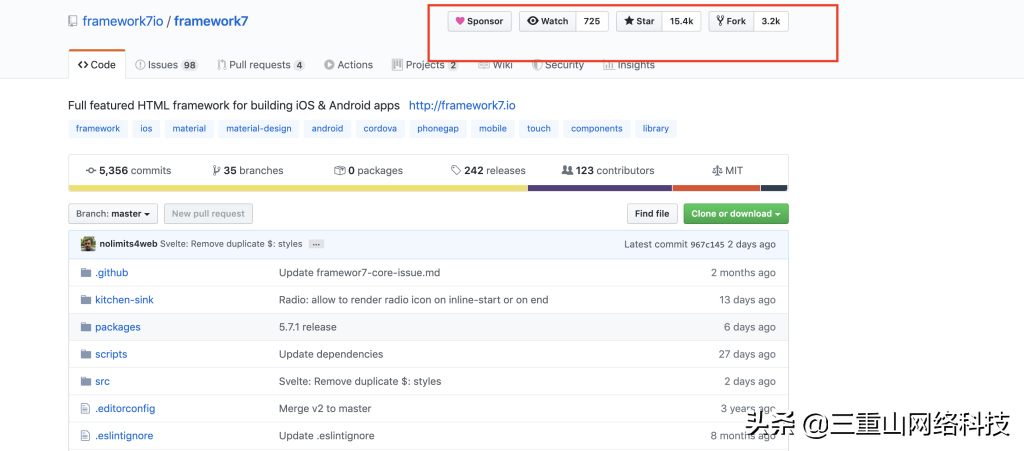Open the MIT license link

(728, 170)
